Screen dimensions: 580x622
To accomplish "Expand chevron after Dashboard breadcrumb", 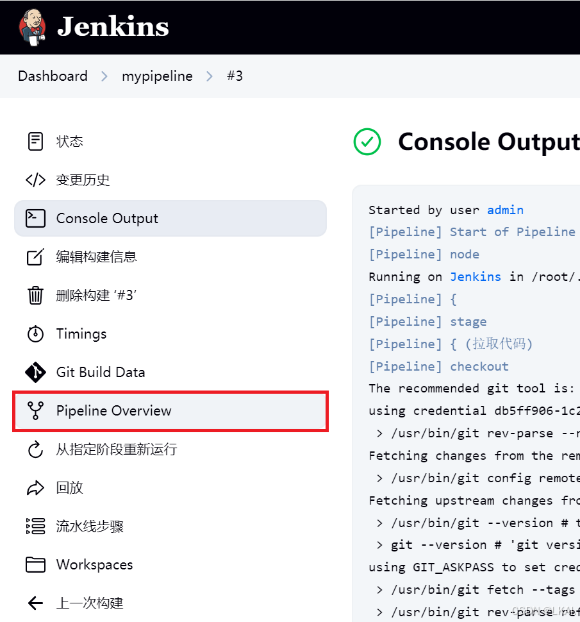I will point(104,76).
